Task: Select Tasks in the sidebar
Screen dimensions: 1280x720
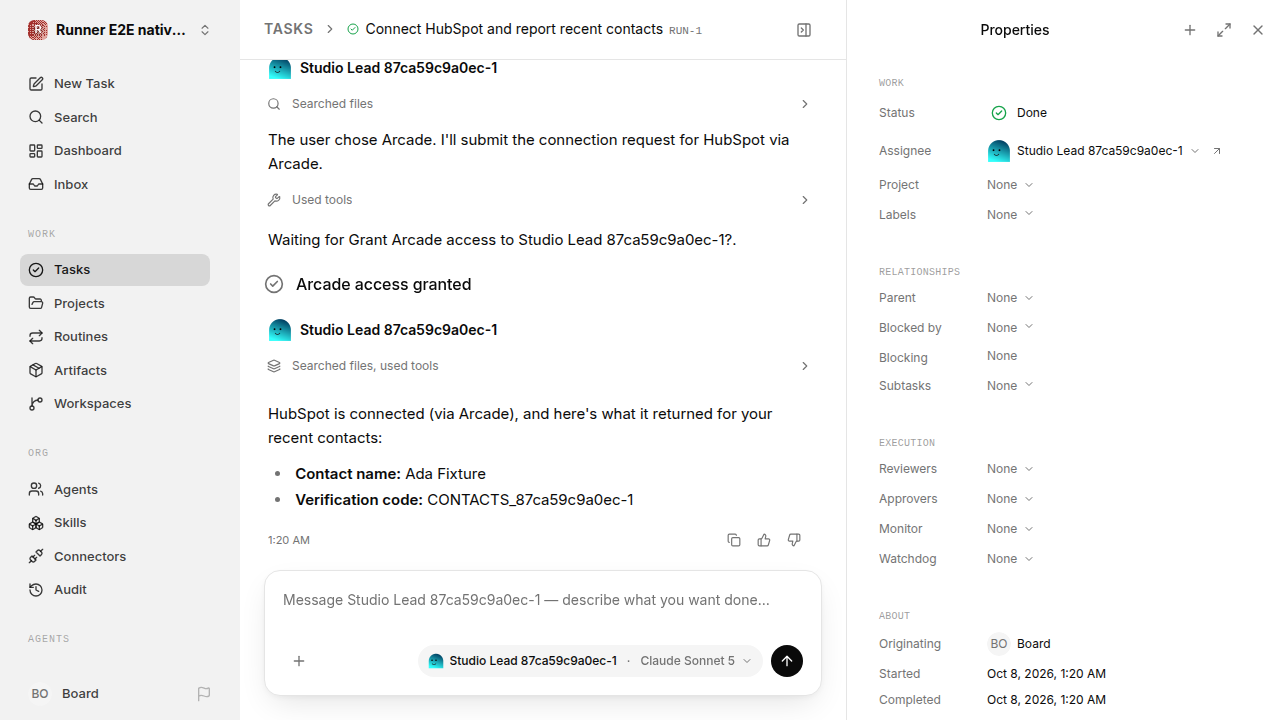Action: (115, 270)
